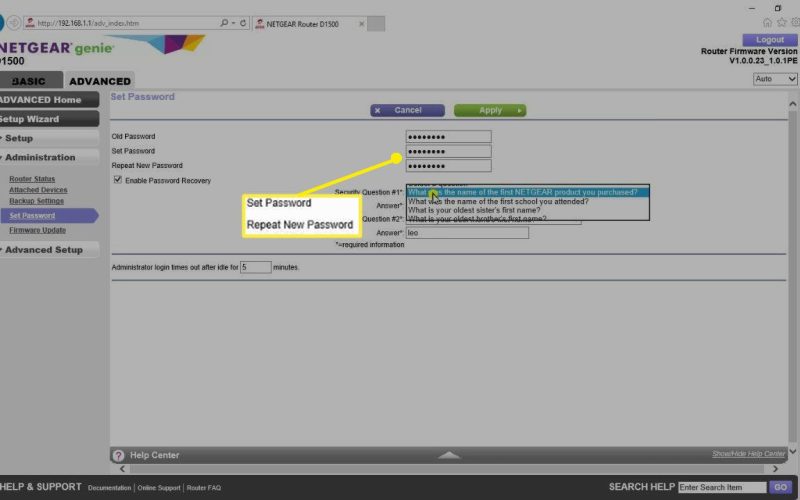Open ADVANCED Home in sidebar
This screenshot has height=500, width=800.
(48, 99)
